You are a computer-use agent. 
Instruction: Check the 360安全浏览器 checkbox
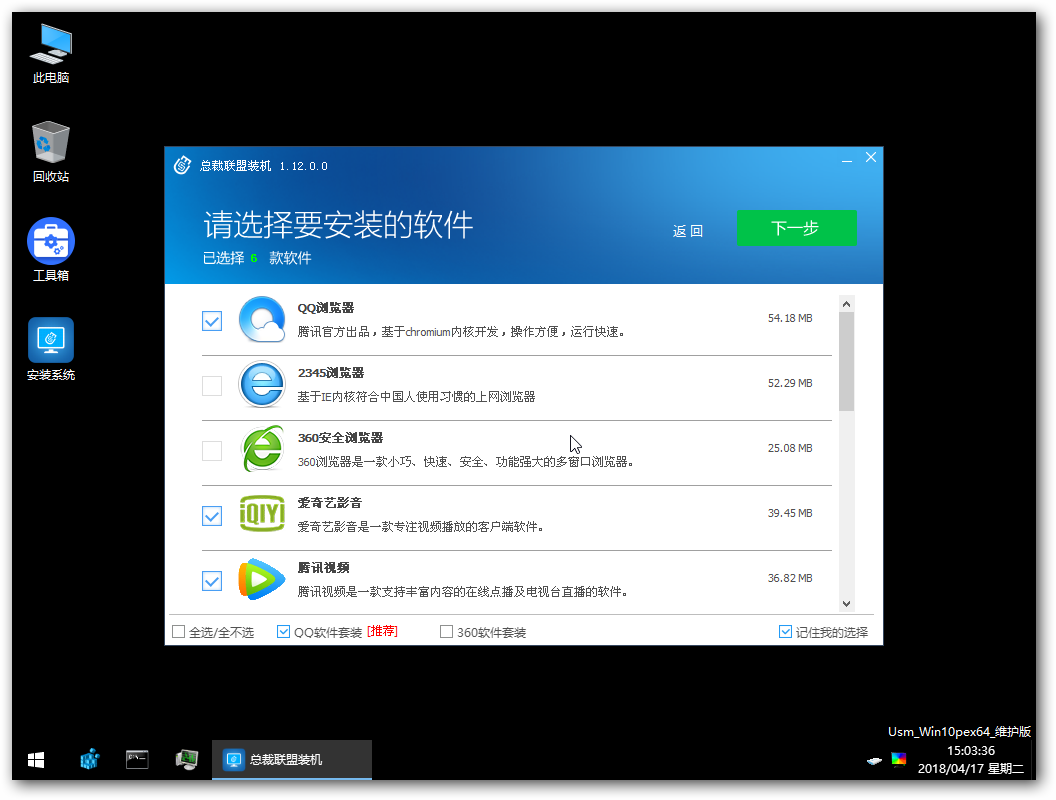(212, 451)
